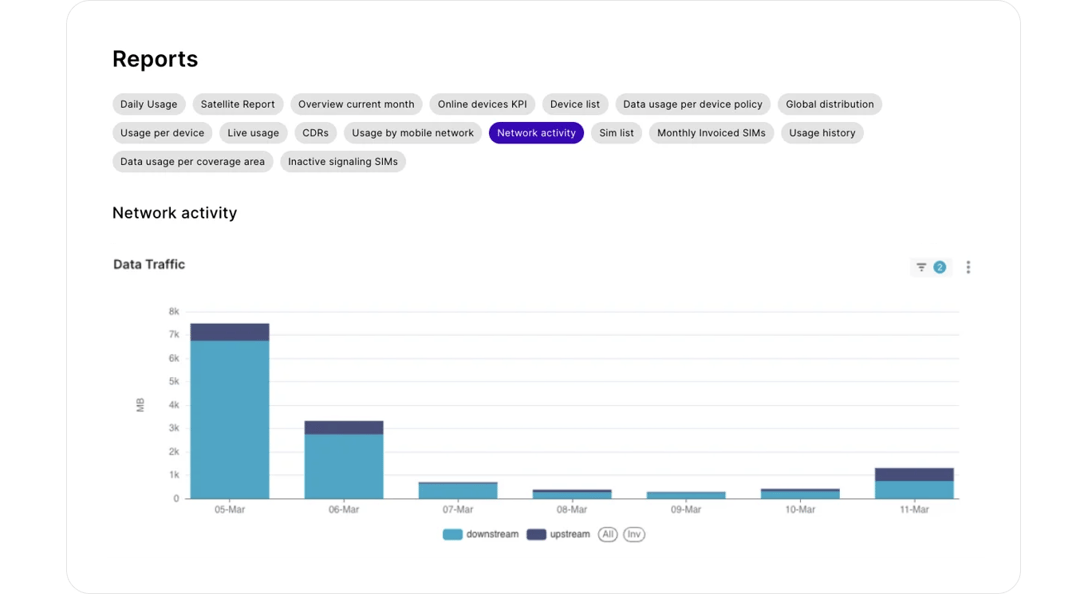Screen dimensions: 1080x594
Task: Click the active Network activity chip
Action: [x=536, y=133]
